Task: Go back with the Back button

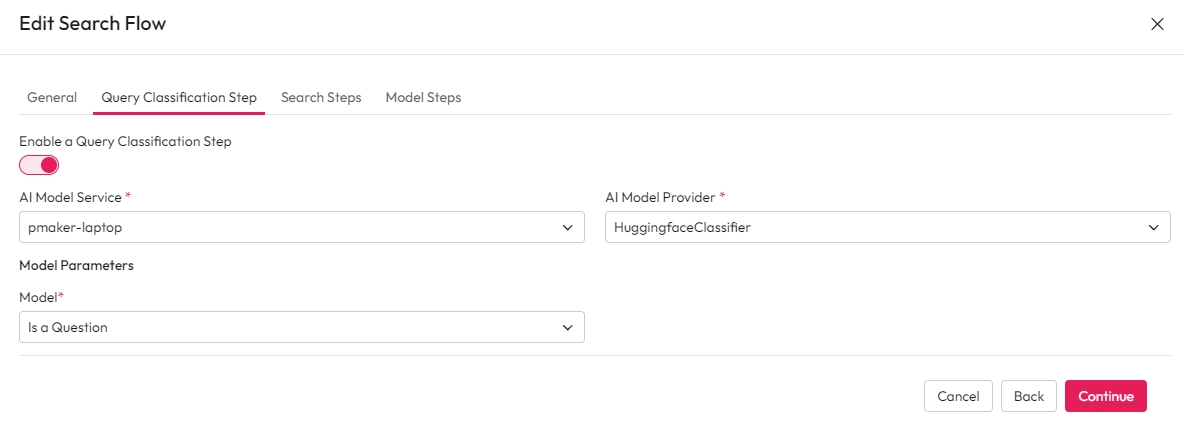Action: coord(1028,396)
